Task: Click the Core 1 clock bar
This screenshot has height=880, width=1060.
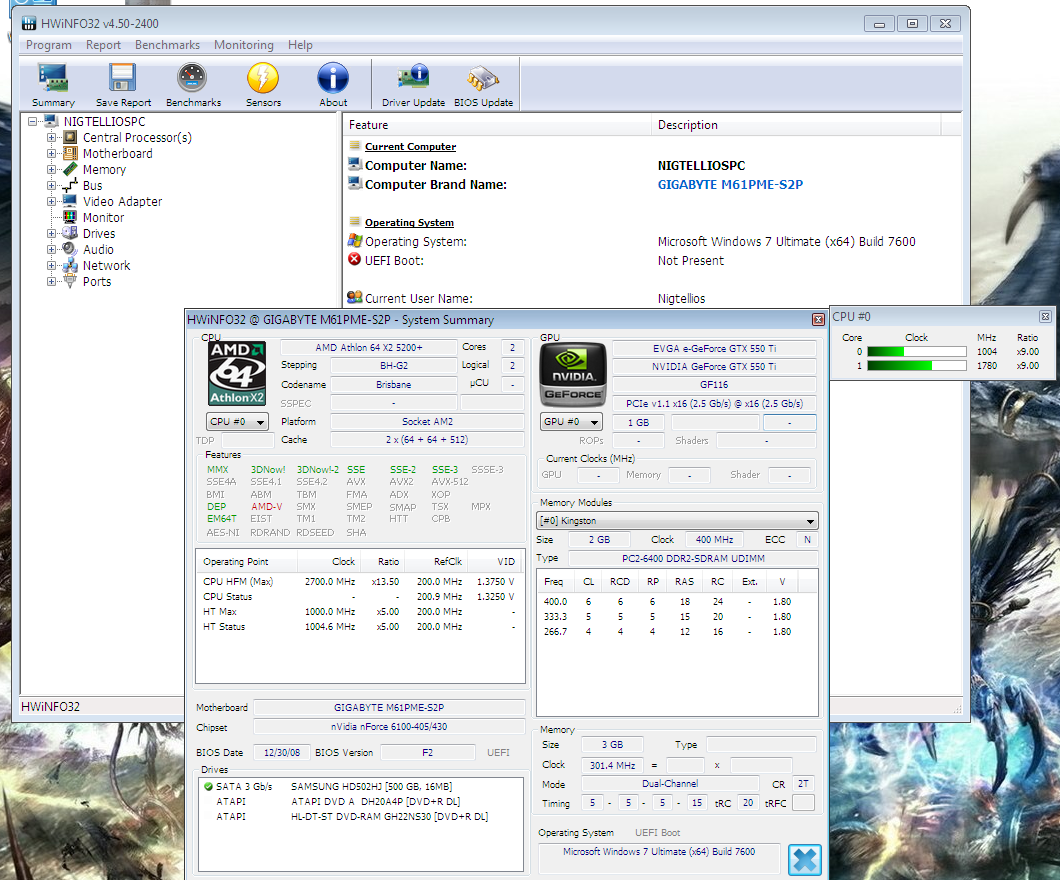Action: [917, 366]
